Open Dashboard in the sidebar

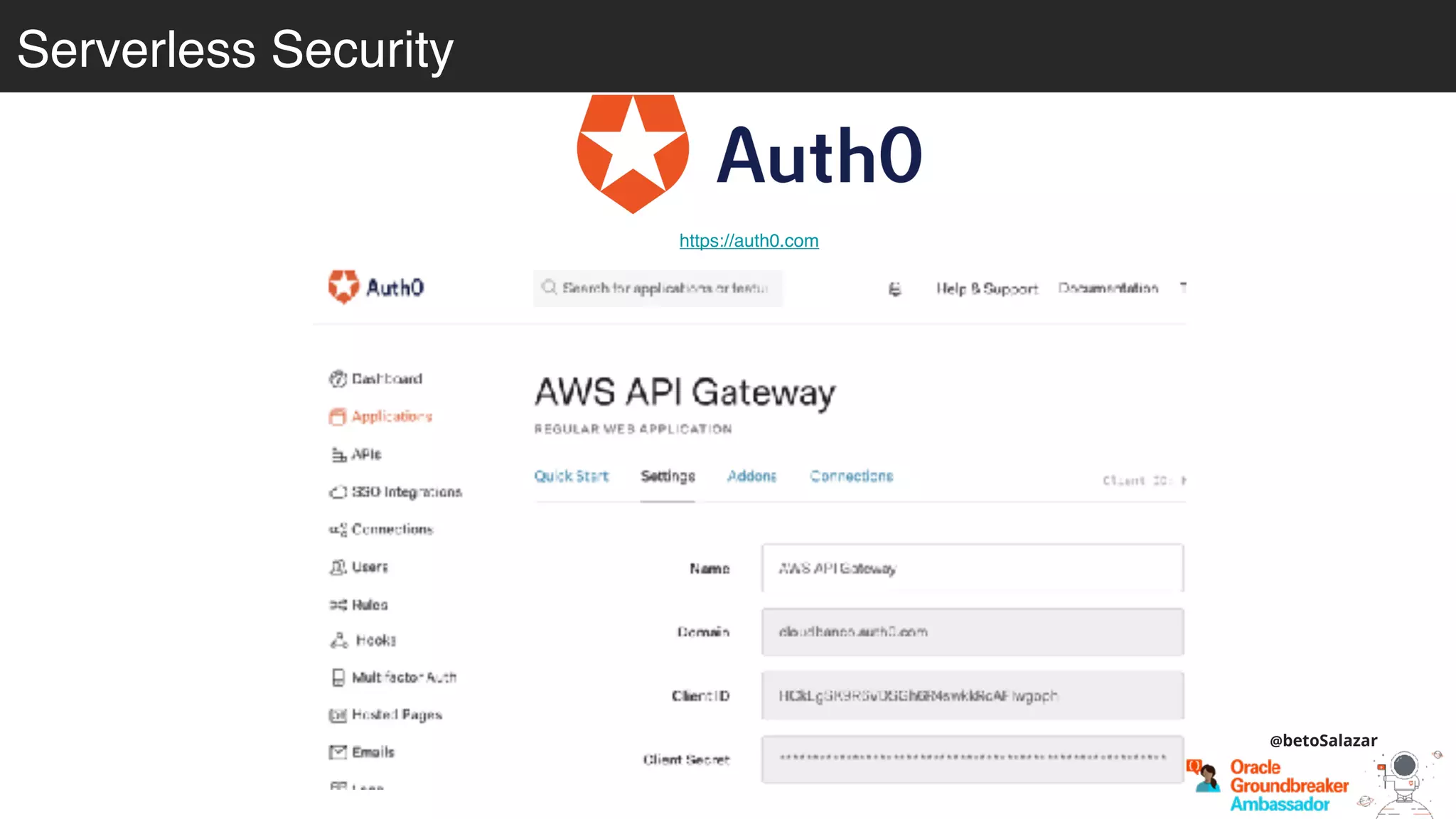click(387, 379)
